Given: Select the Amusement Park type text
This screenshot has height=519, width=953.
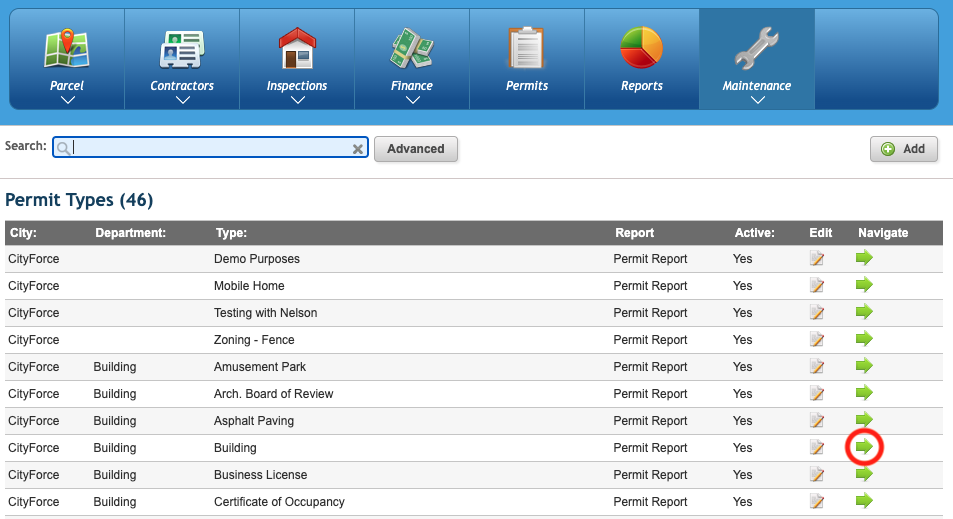Looking at the screenshot, I should (260, 367).
